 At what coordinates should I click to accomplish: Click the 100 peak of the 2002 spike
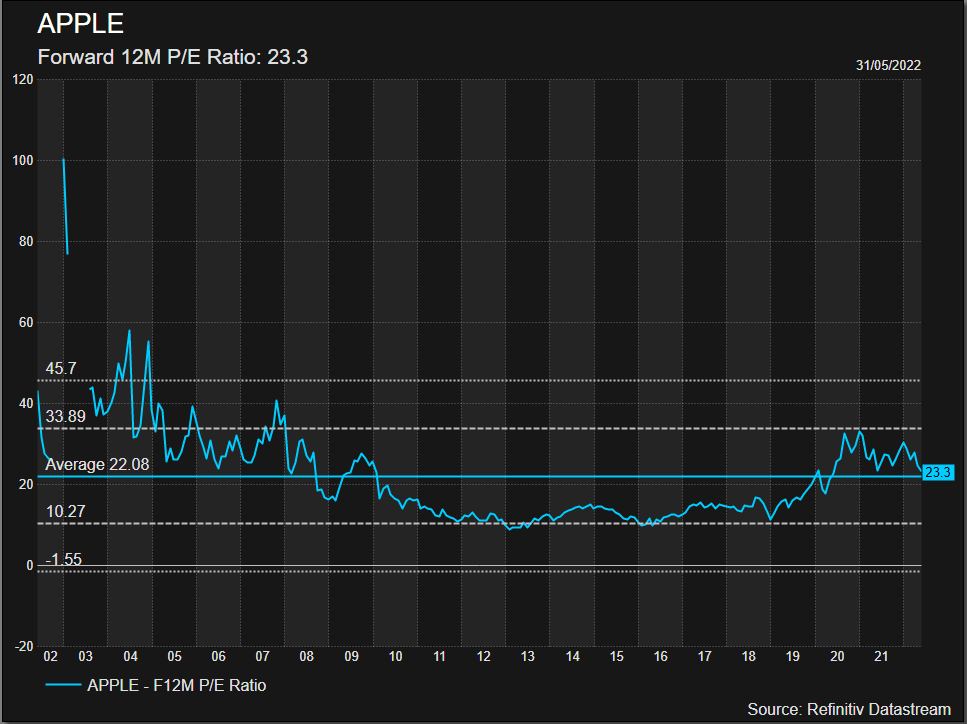pyautogui.click(x=63, y=160)
